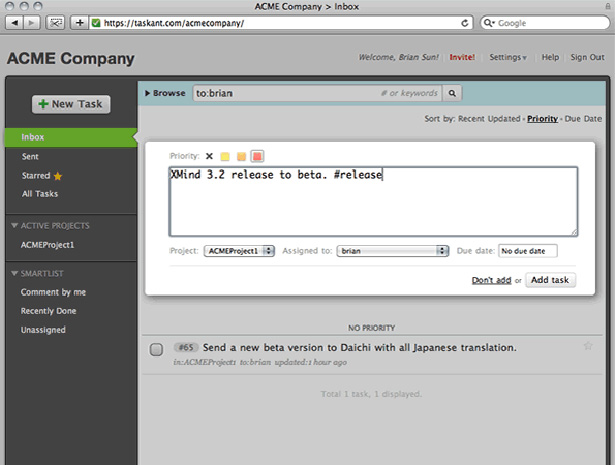Screen dimensions: 615x465
Task: Open the Project ACMEProject1 dropdown
Action: 239,251
